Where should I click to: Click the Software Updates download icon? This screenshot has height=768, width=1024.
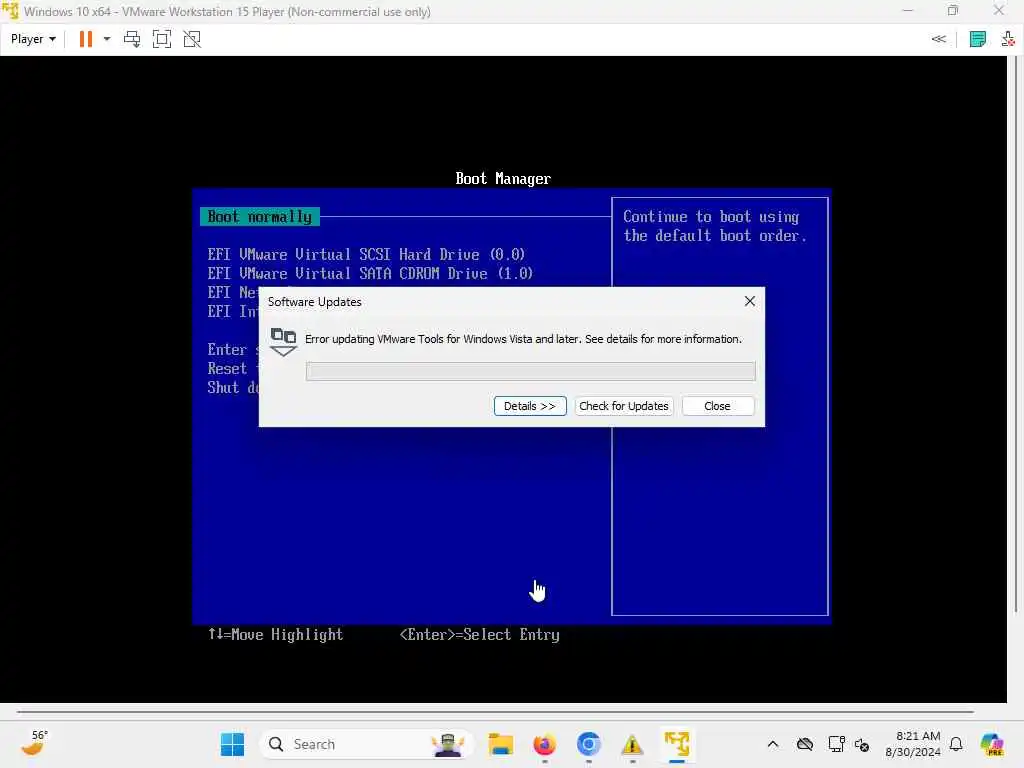[283, 342]
